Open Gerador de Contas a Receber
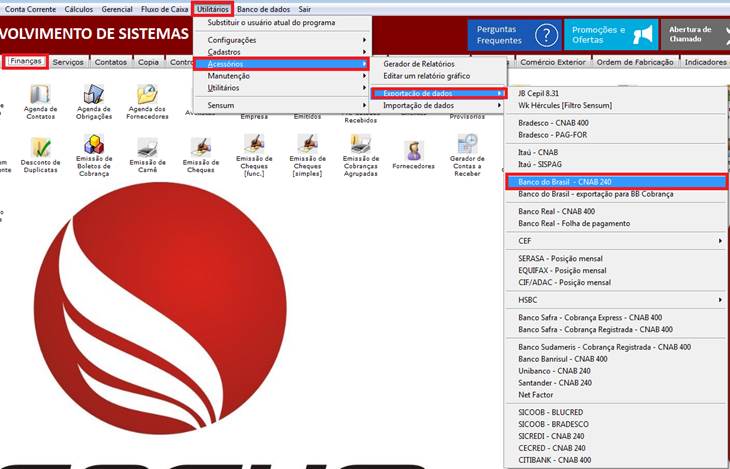The image size is (730, 469). pos(467,144)
